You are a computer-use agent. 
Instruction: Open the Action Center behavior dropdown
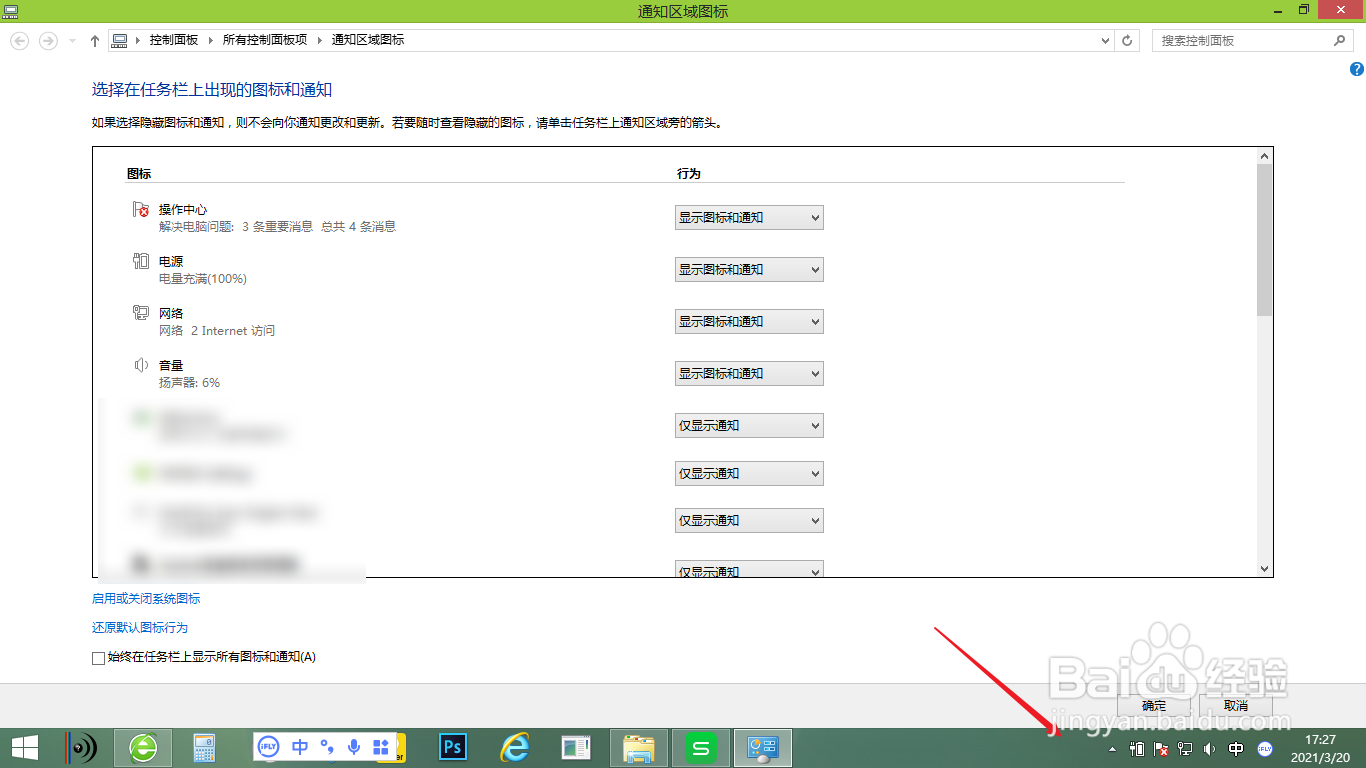point(749,217)
